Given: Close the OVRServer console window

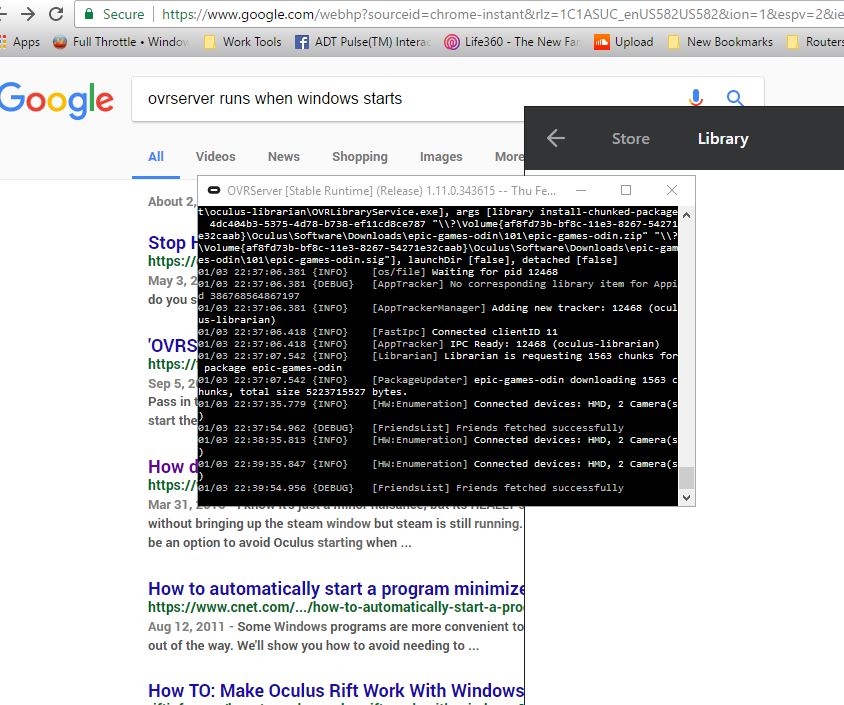Looking at the screenshot, I should coord(671,190).
